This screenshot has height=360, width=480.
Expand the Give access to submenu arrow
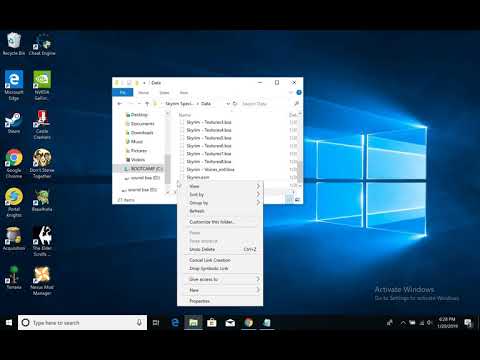[258, 279]
